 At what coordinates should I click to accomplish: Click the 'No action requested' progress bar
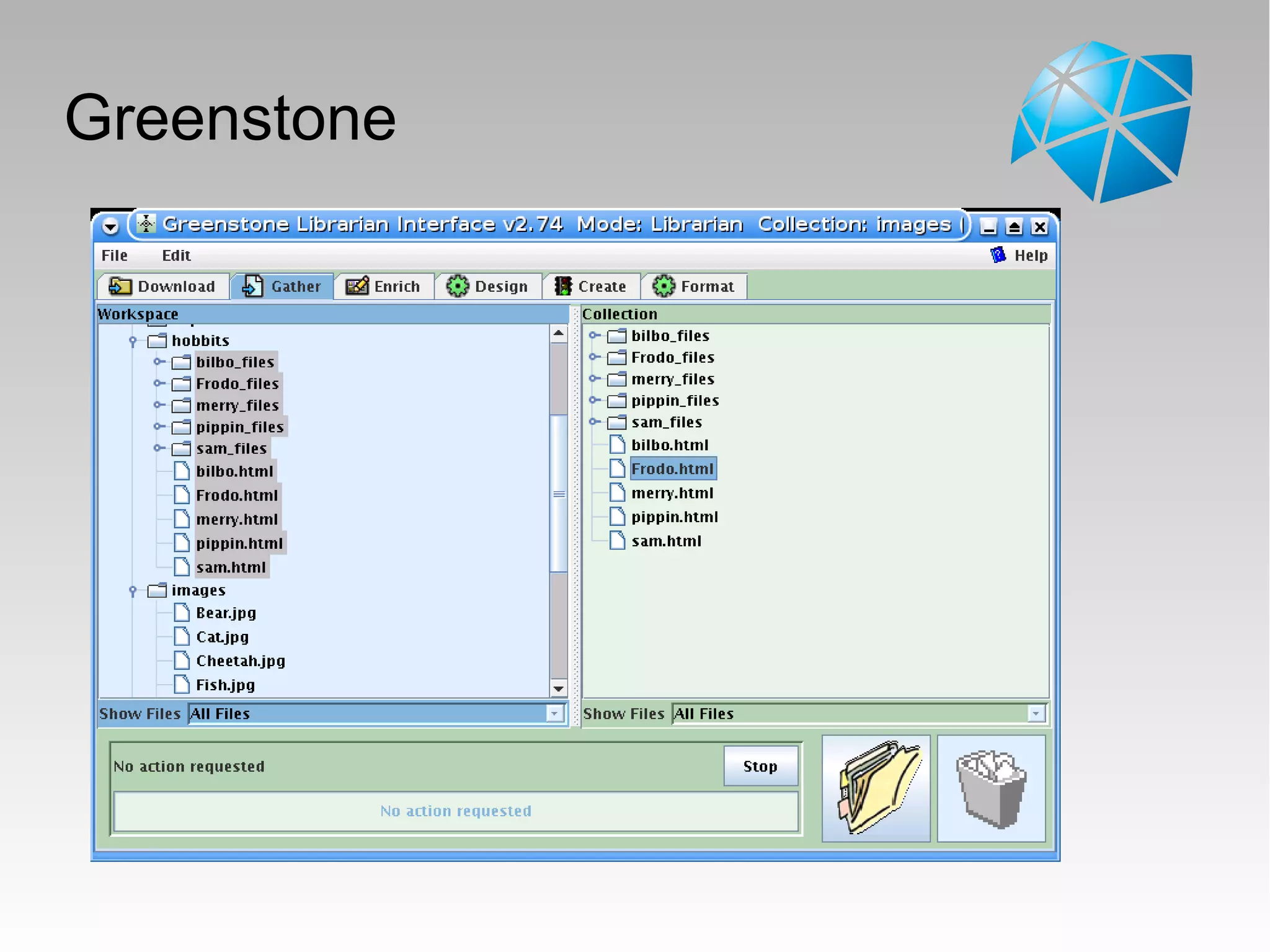point(456,811)
